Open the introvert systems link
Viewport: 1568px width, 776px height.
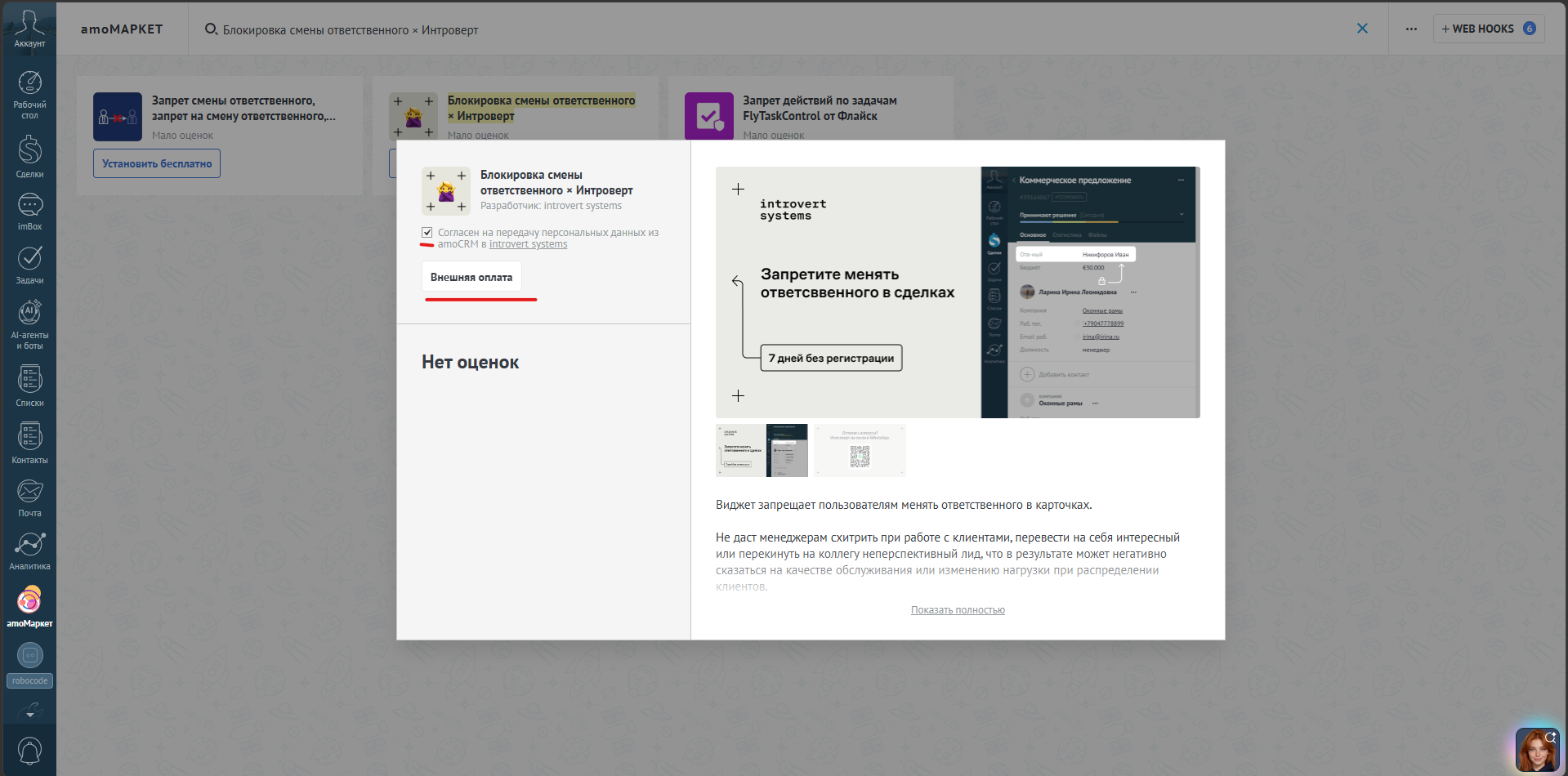tap(528, 244)
